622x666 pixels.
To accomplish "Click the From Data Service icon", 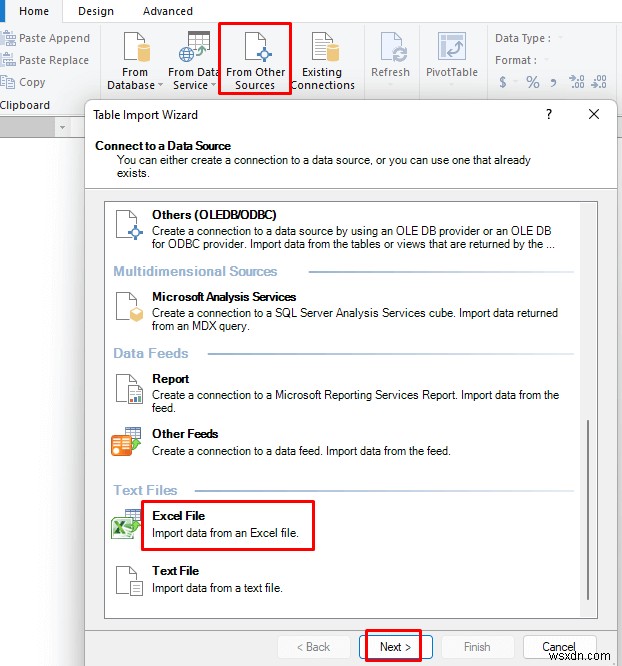I will click(x=194, y=47).
